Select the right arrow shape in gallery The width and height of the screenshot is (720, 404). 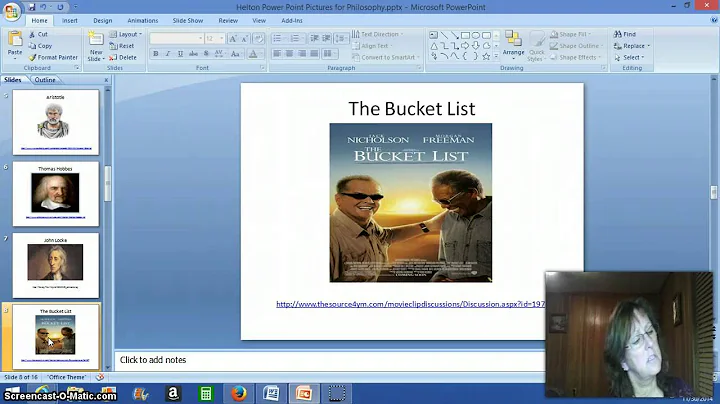tap(465, 45)
